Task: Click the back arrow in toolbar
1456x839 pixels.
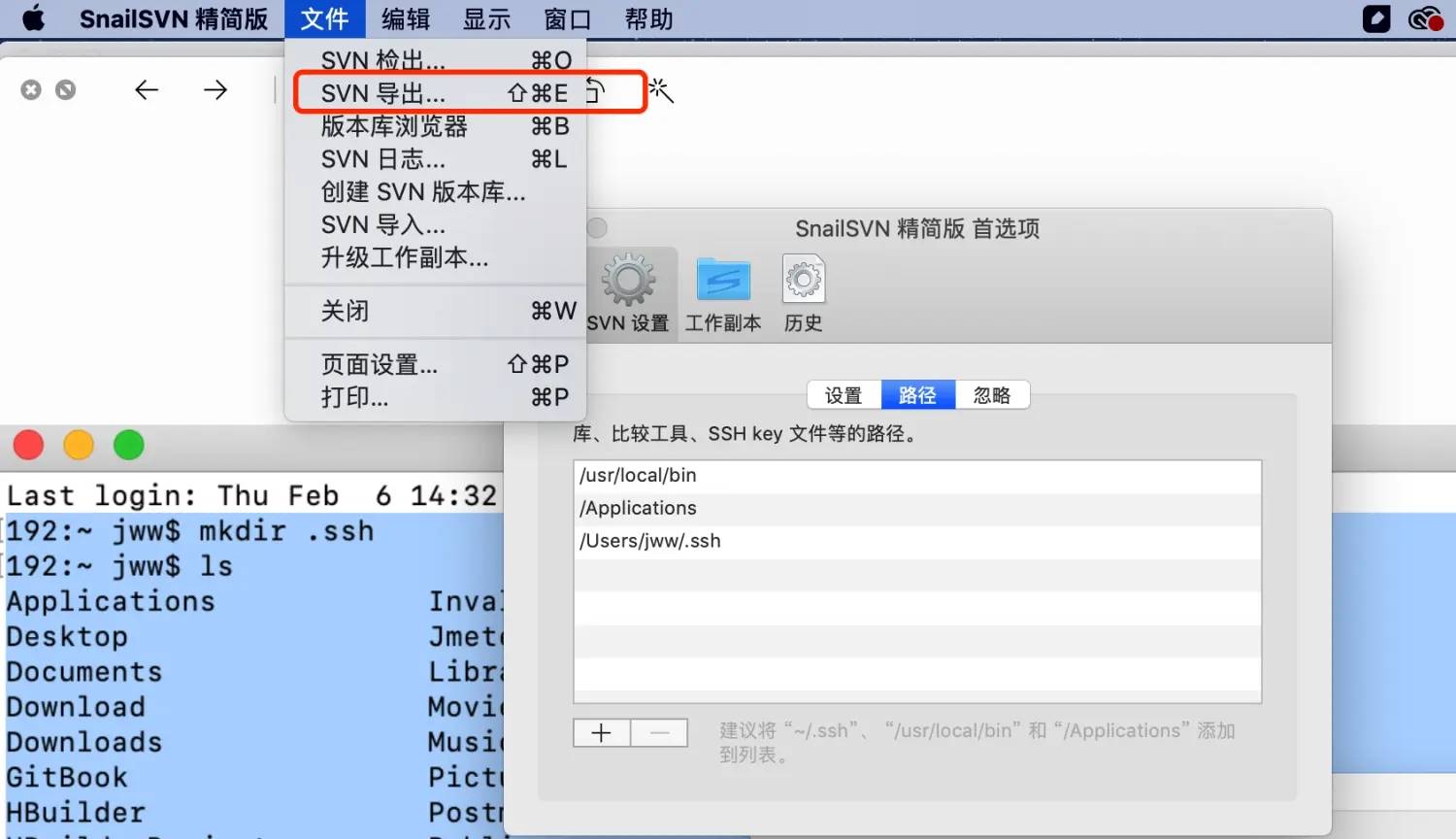Action: [147, 90]
